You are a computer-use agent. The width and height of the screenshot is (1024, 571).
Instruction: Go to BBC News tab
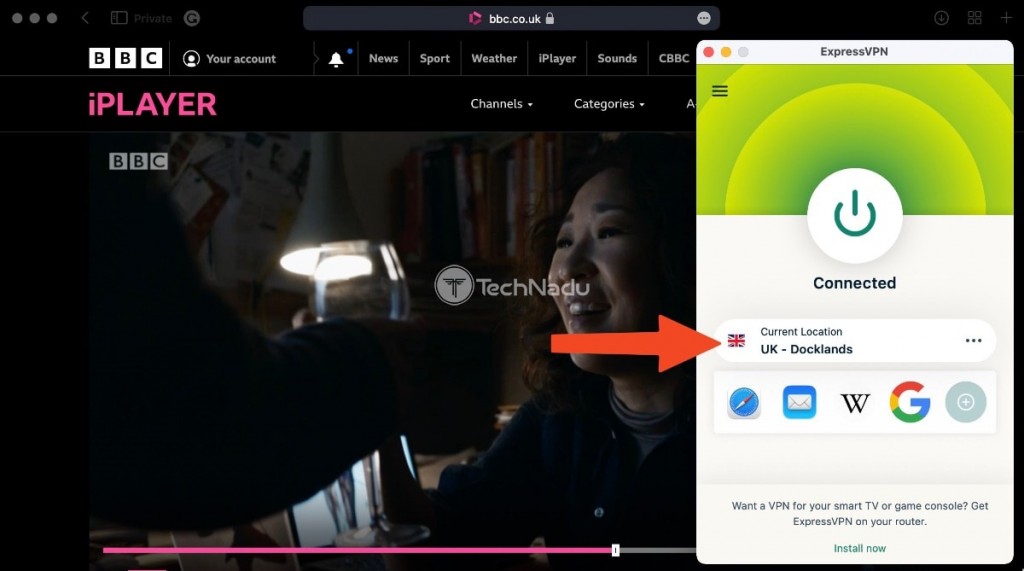tap(383, 59)
